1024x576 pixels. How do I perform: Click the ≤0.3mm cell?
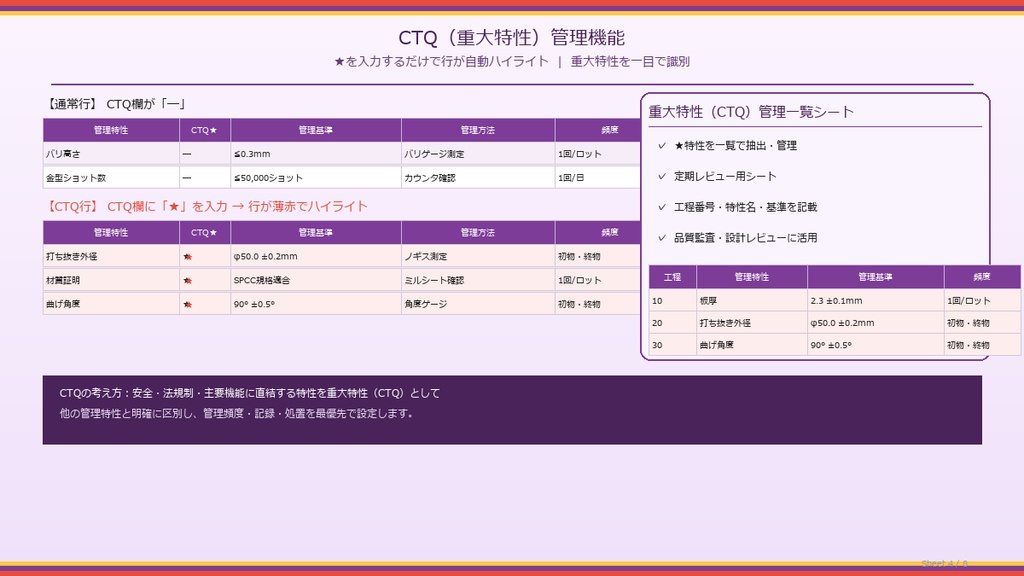click(316, 154)
